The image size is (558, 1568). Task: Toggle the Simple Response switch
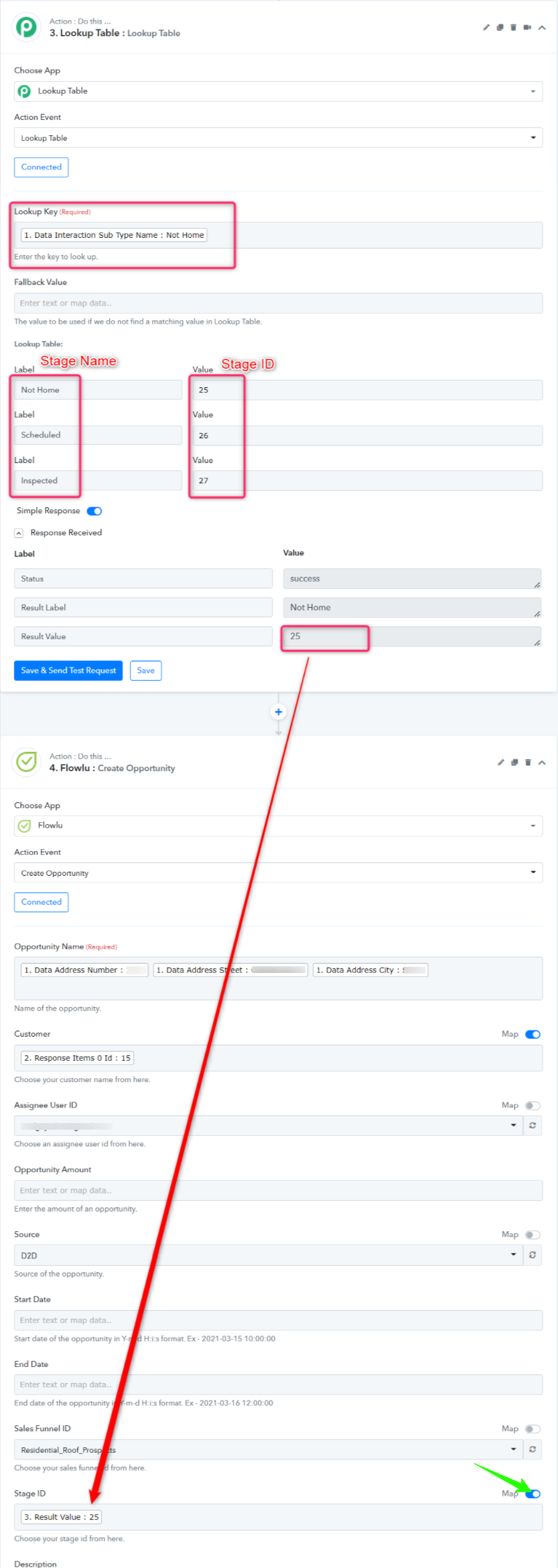94,511
